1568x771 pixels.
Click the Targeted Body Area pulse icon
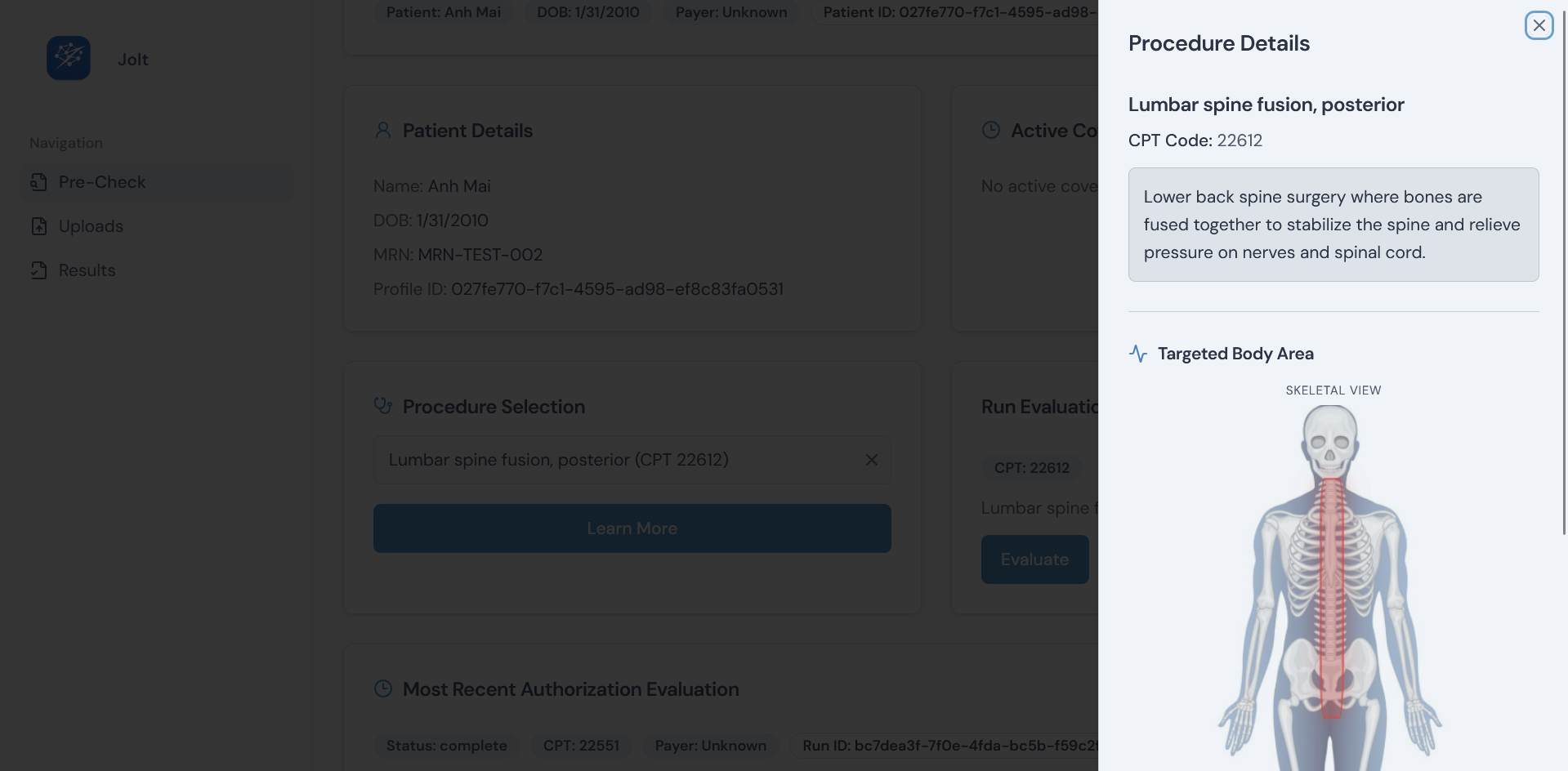(1138, 354)
